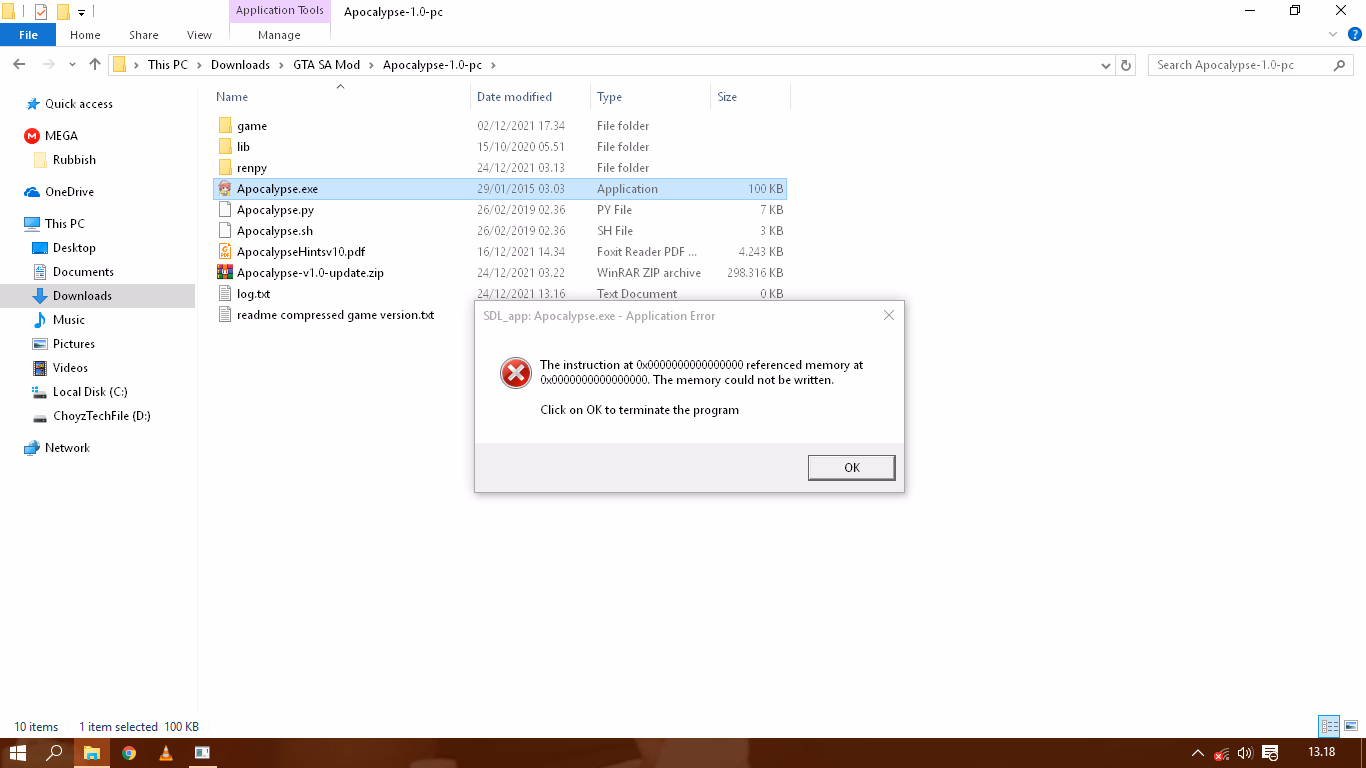Open Chrome from the taskbar
The width and height of the screenshot is (1366, 768).
(129, 753)
